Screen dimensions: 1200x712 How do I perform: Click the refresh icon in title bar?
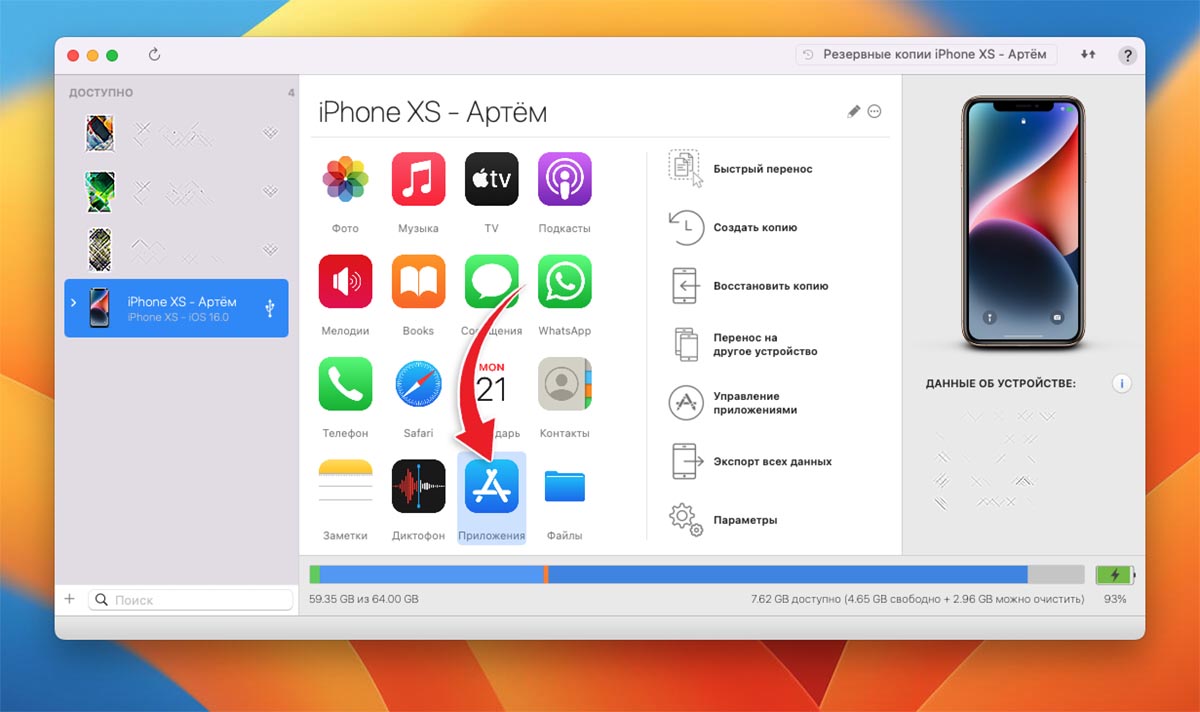point(154,54)
